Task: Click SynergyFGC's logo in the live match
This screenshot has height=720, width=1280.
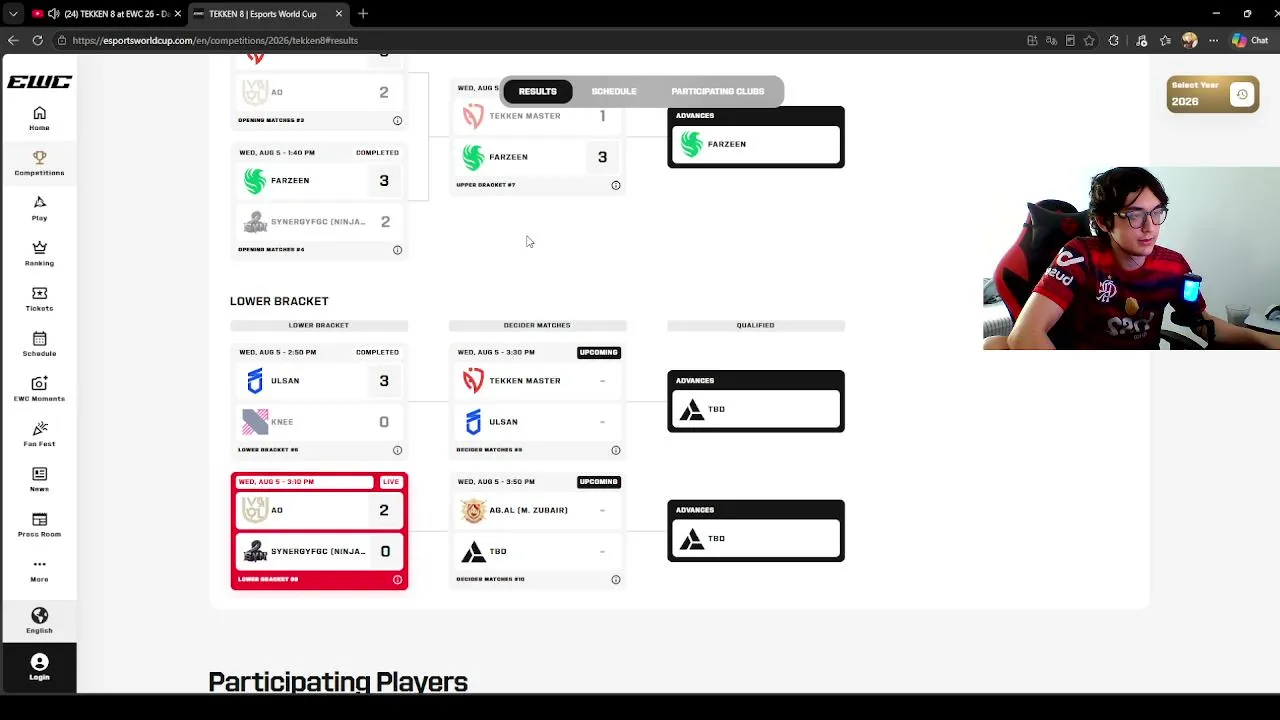Action: pos(255,551)
